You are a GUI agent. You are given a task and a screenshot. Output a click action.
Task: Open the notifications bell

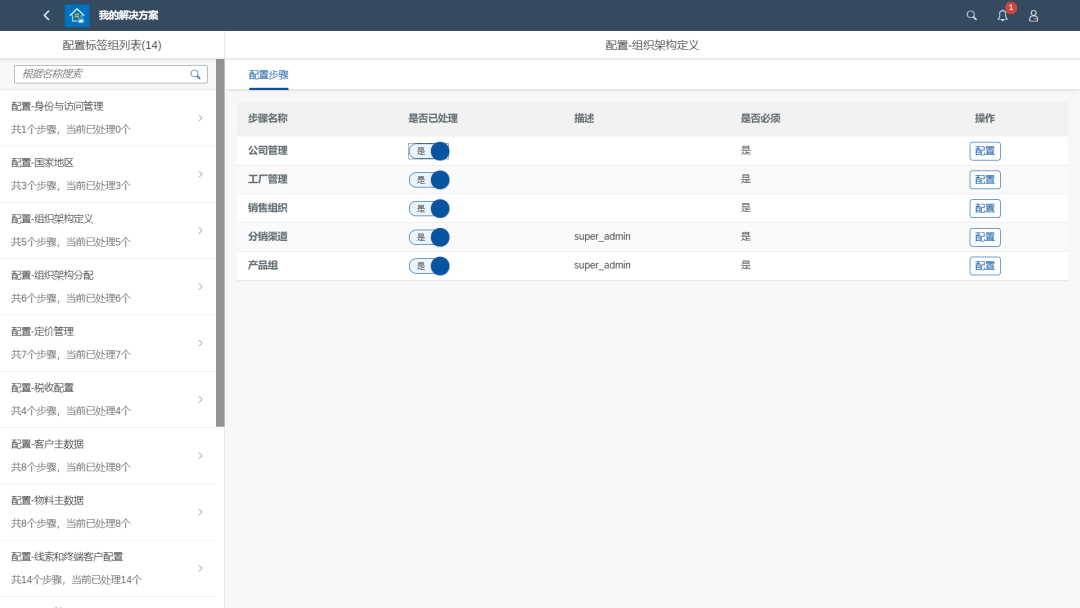pos(1002,15)
